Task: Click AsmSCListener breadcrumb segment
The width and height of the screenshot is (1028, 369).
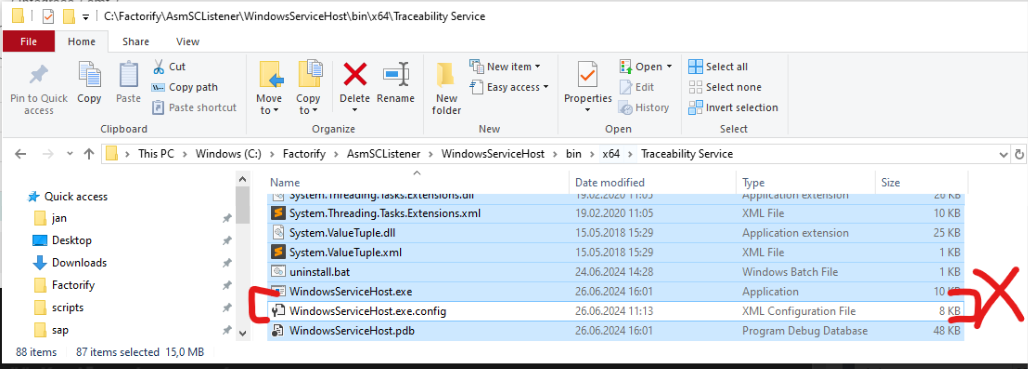Action: pos(384,154)
